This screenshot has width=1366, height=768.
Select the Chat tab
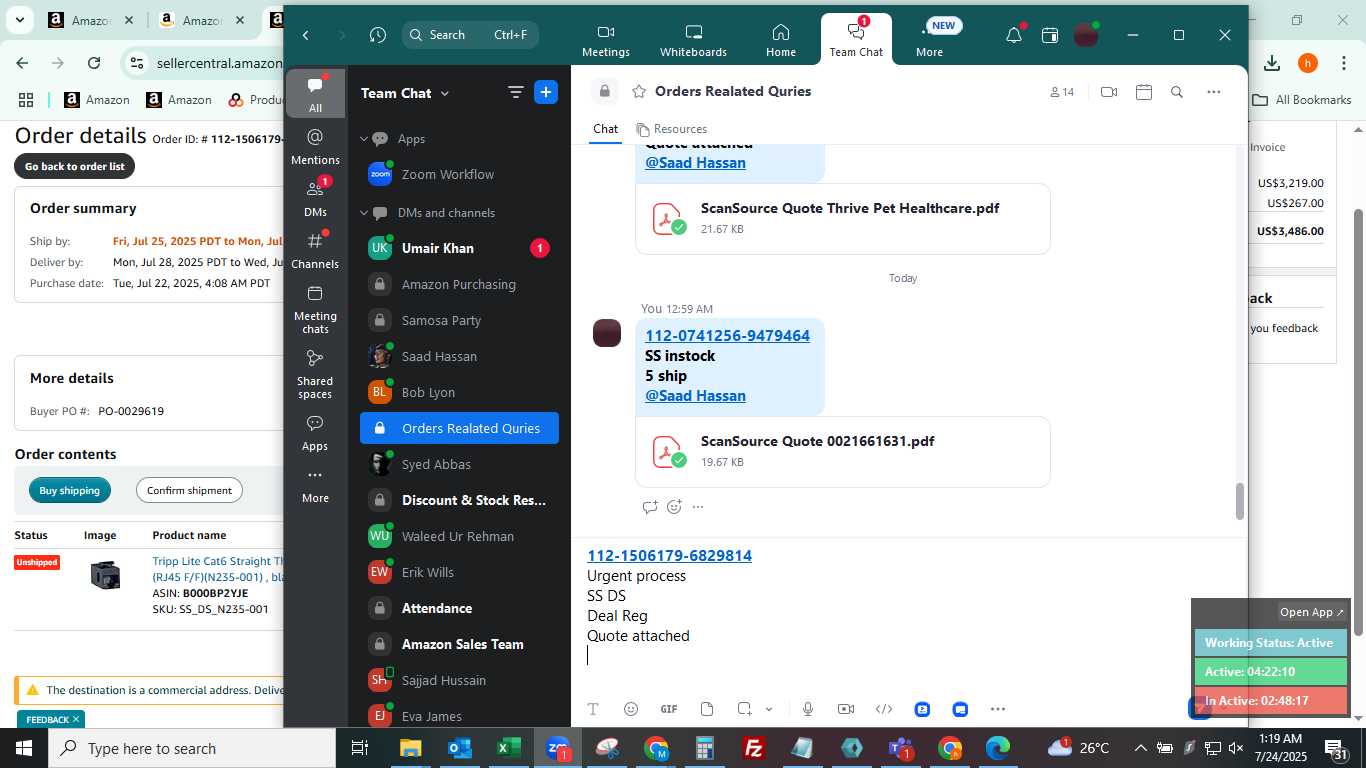coord(605,129)
